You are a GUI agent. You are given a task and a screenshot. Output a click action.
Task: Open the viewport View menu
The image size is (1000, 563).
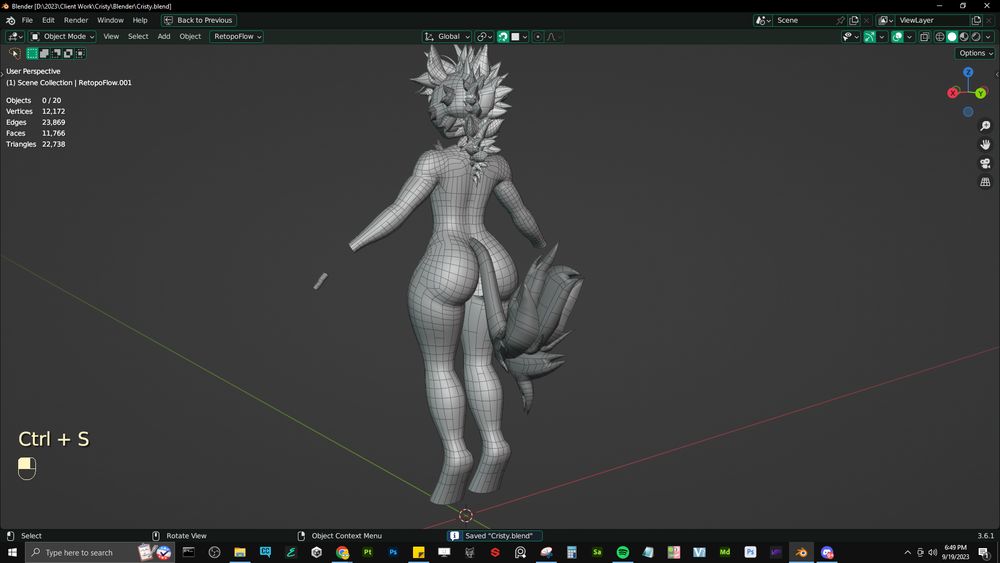click(x=111, y=37)
